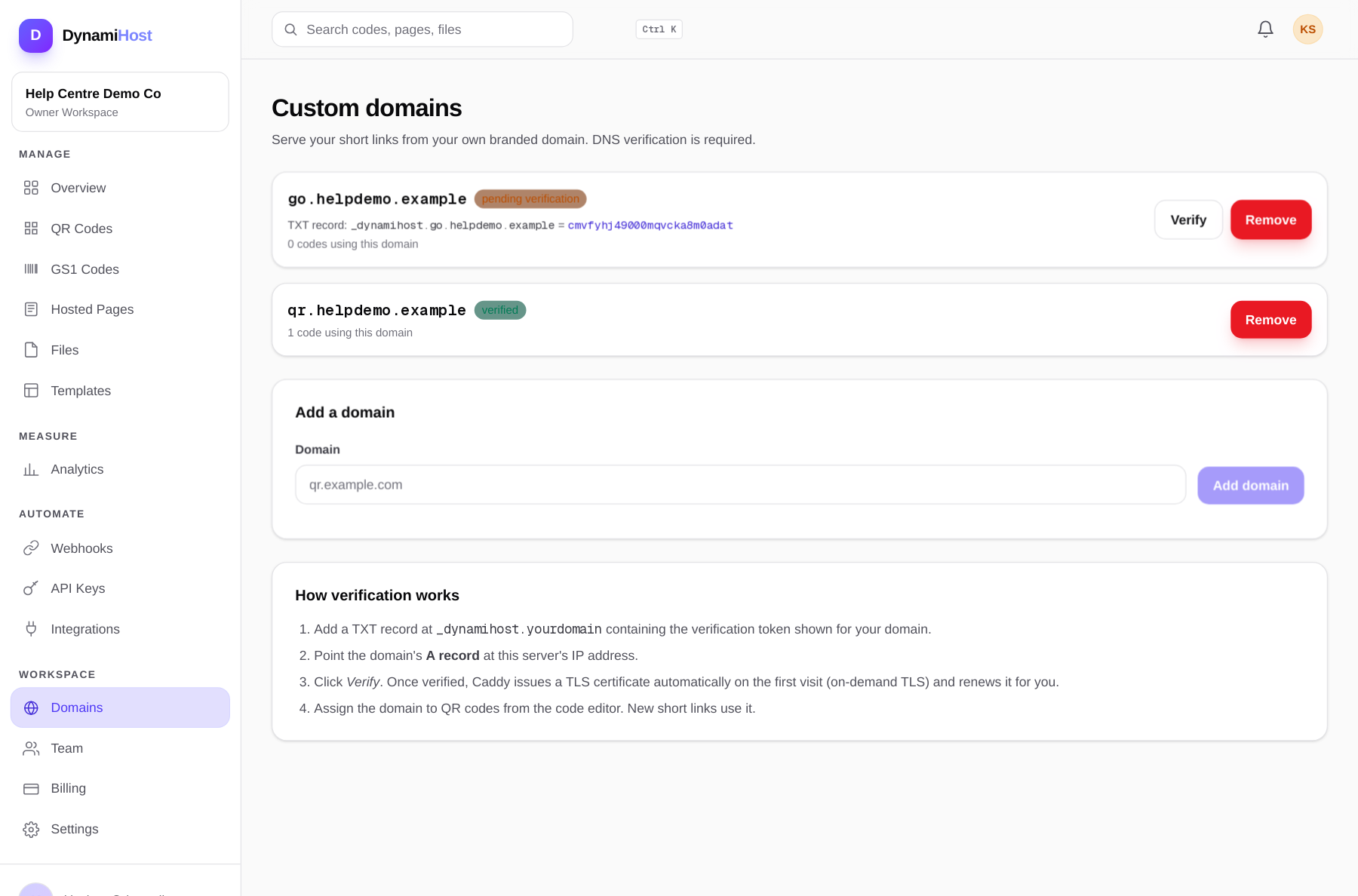Open the Billing page
This screenshot has width=1358, height=896.
coord(120,789)
